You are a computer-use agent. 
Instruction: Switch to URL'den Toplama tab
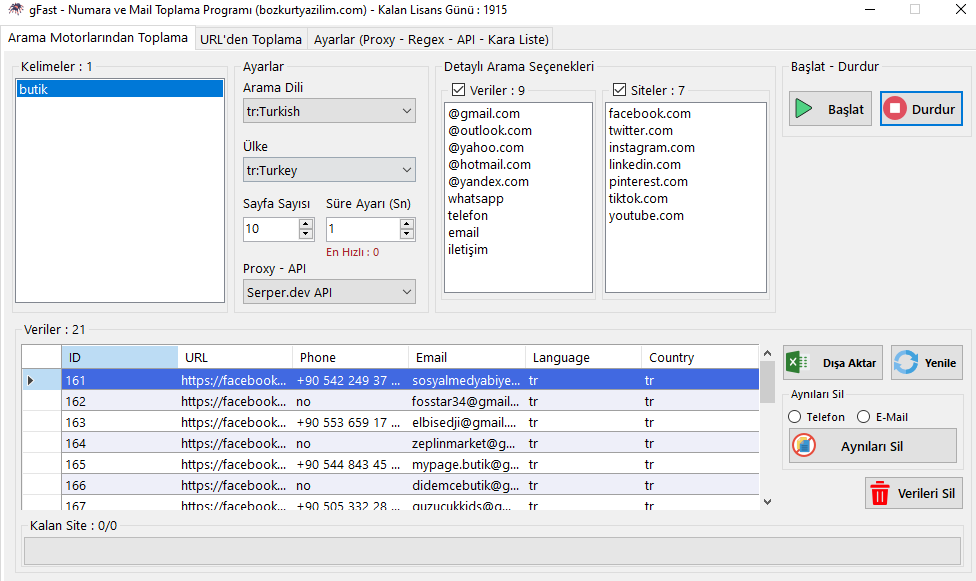pos(251,39)
